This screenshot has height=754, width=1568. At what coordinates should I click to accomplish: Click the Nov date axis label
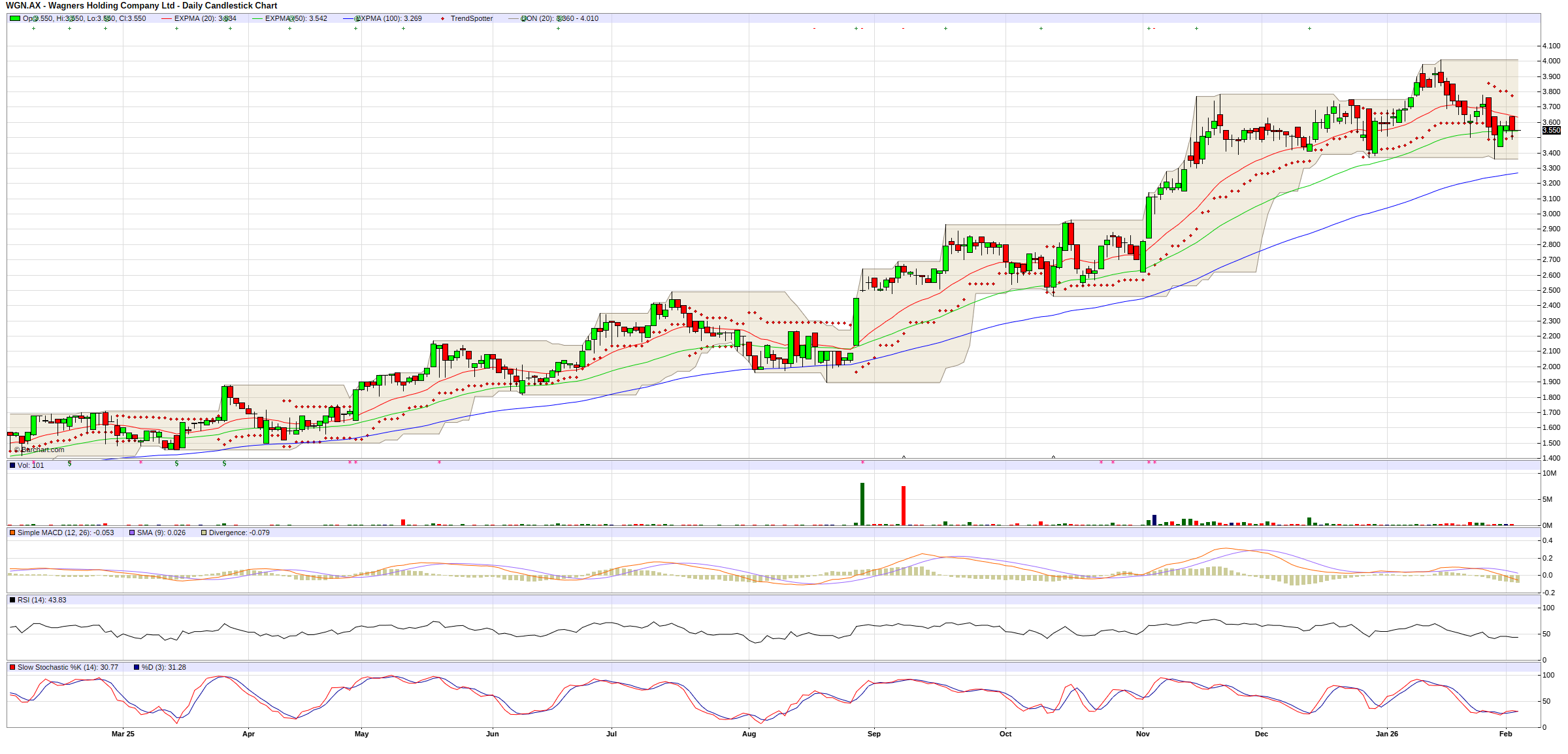pos(1143,734)
